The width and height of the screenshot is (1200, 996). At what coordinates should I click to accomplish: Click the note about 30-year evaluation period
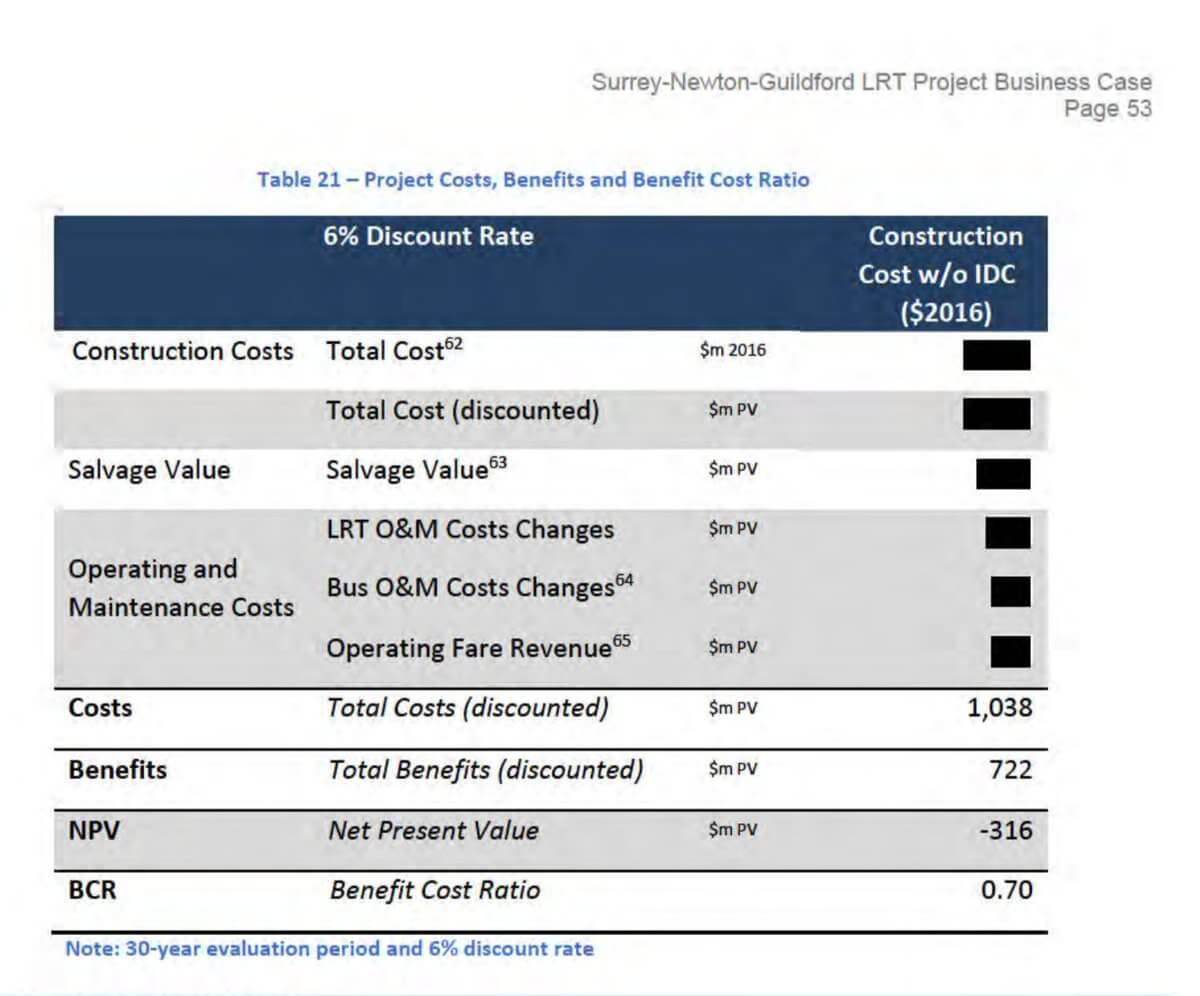click(329, 948)
